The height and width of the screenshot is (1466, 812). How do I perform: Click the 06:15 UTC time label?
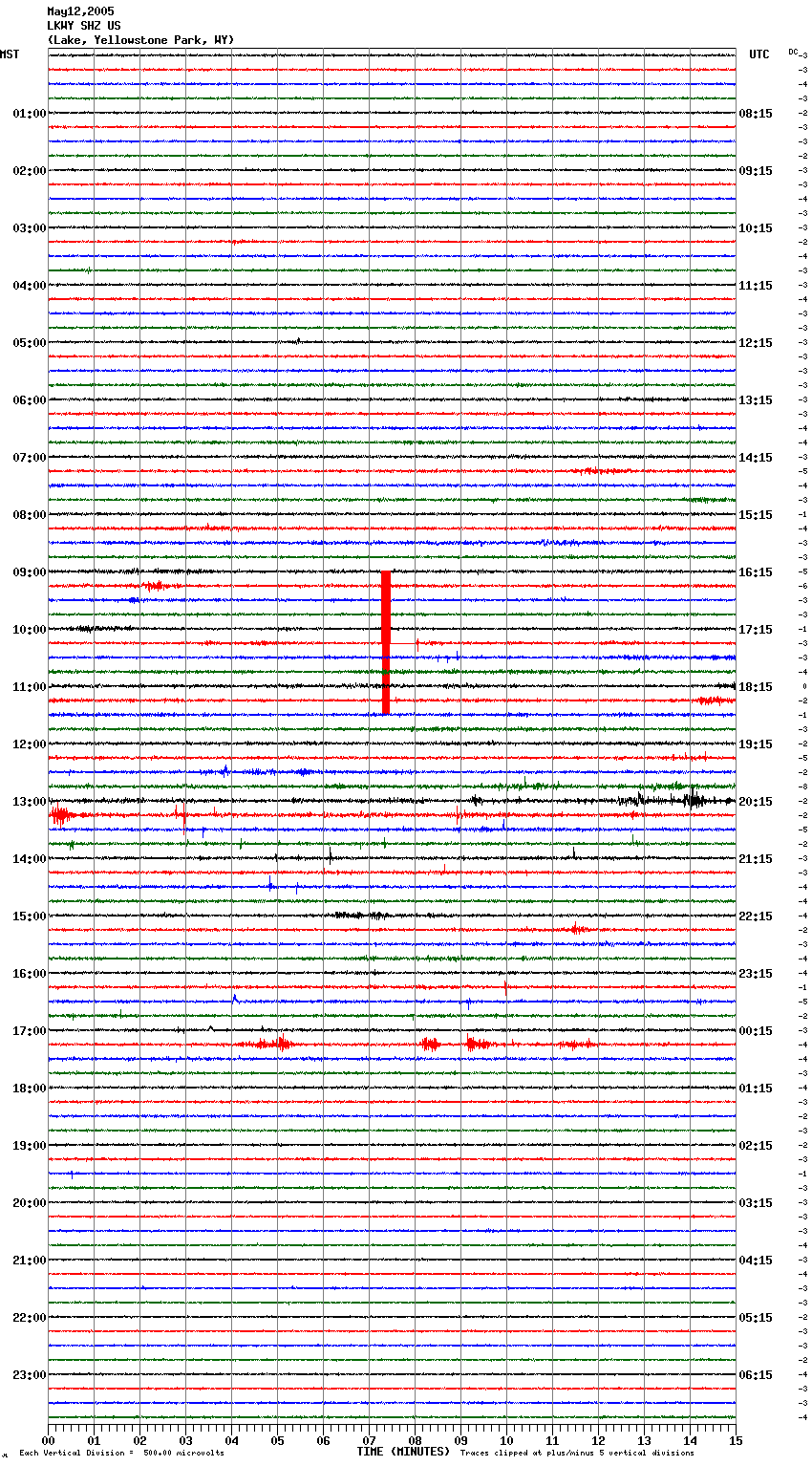point(756,1375)
